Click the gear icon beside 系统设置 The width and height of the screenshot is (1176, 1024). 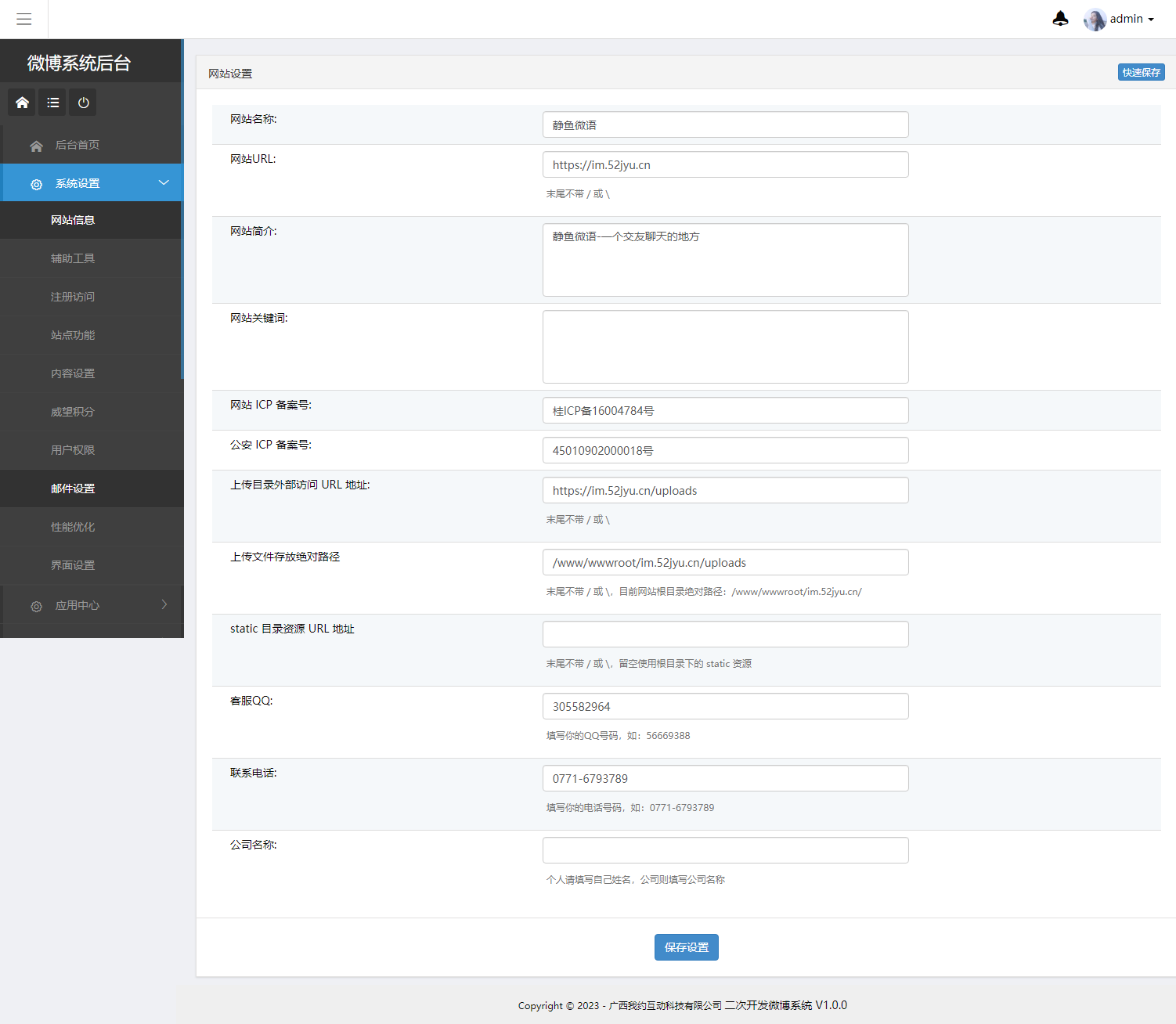pos(36,184)
